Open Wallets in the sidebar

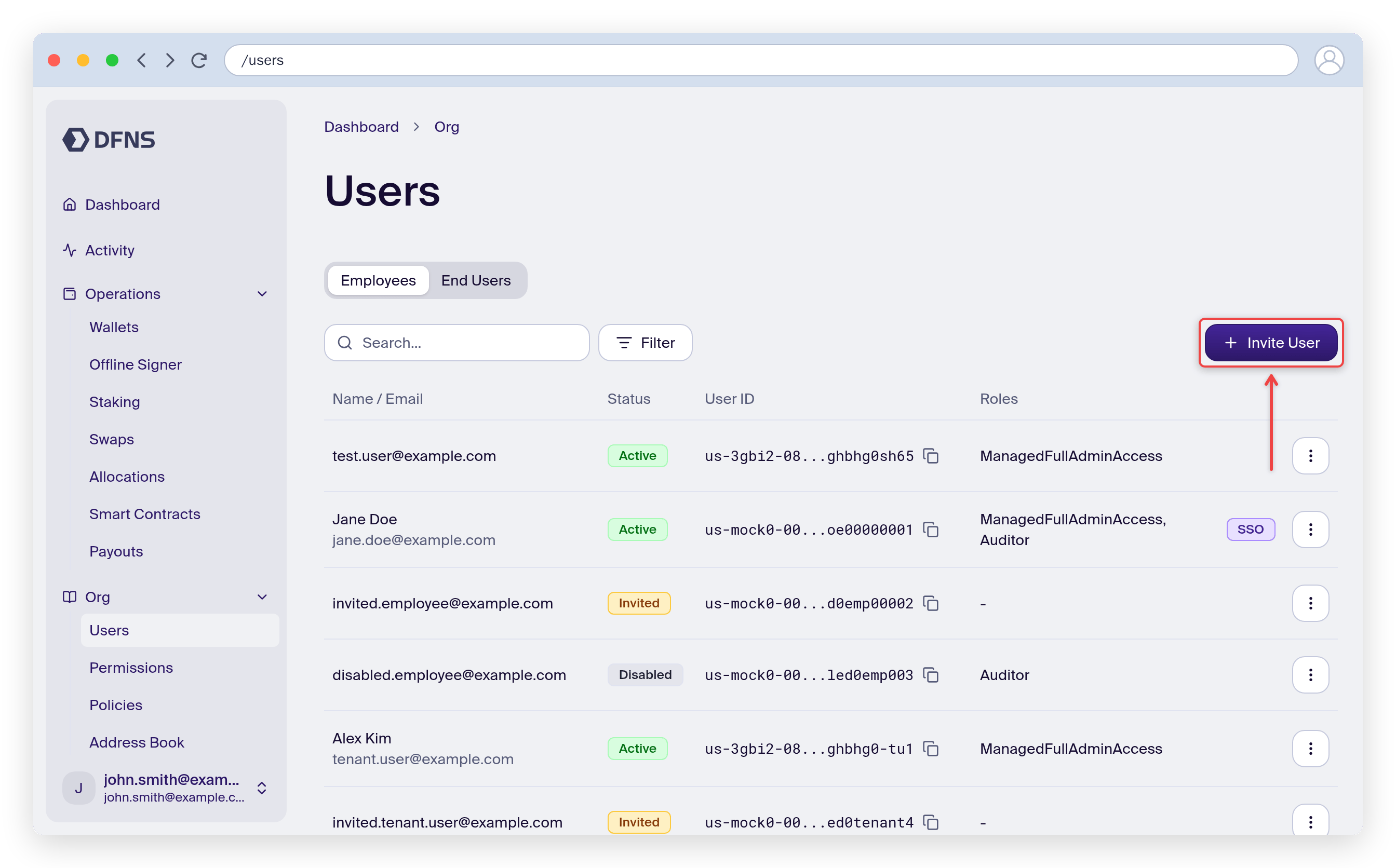(114, 327)
